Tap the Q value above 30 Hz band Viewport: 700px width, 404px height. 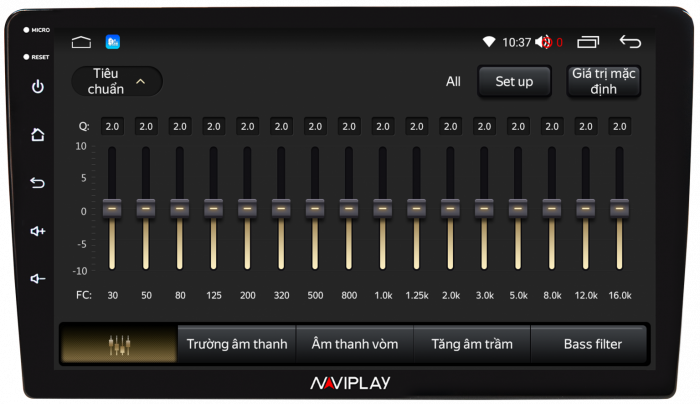pos(112,127)
